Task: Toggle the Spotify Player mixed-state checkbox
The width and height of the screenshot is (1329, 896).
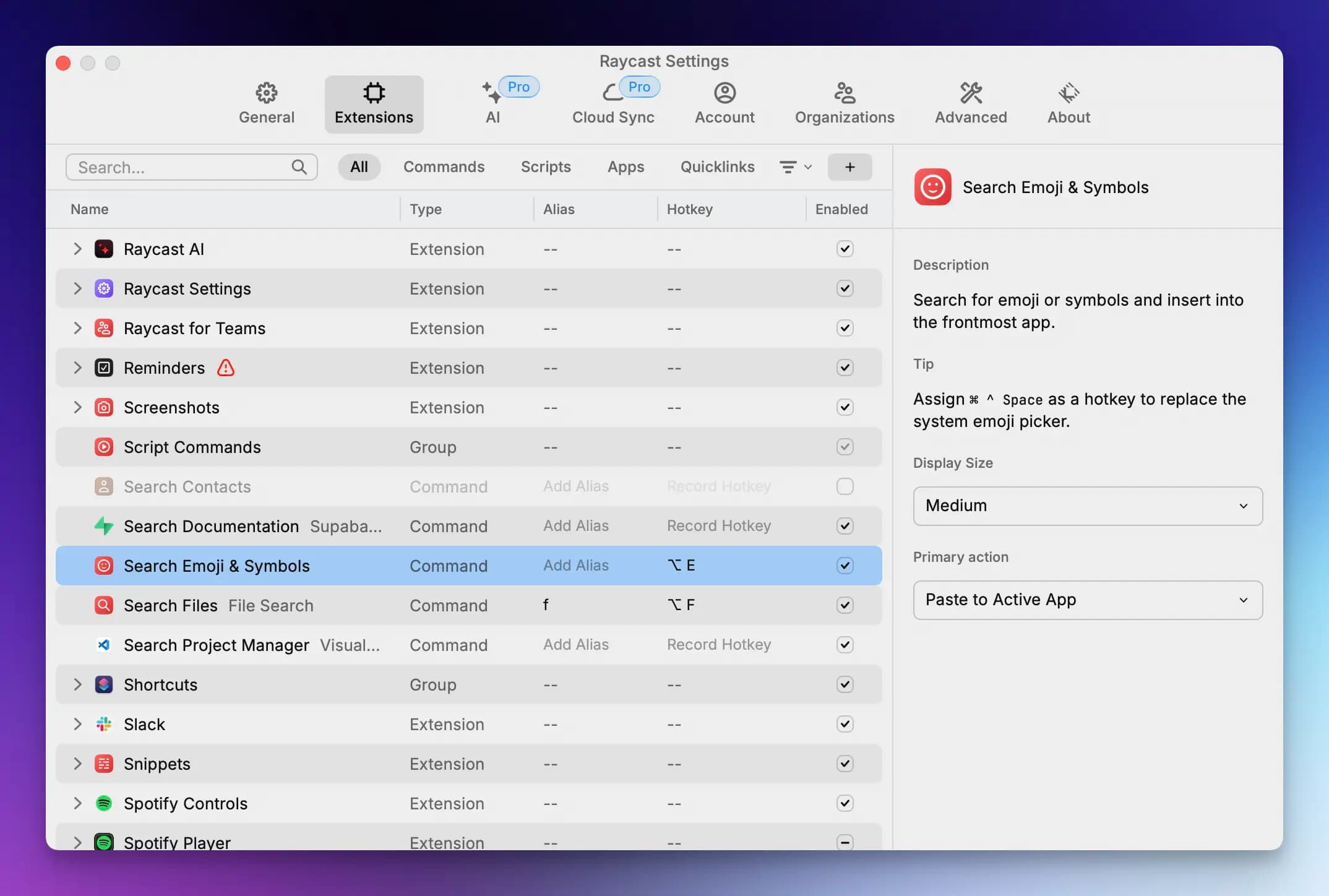Action: [x=845, y=842]
